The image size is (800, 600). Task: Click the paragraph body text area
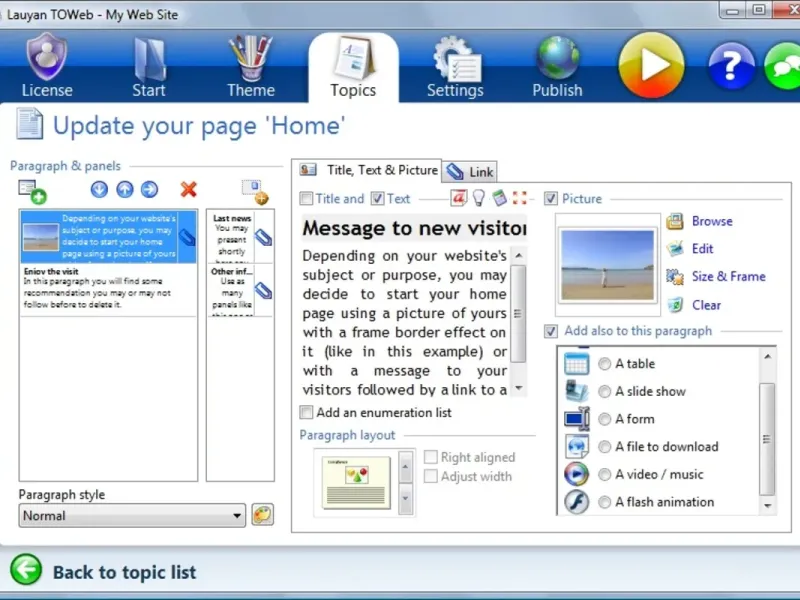[x=405, y=322]
